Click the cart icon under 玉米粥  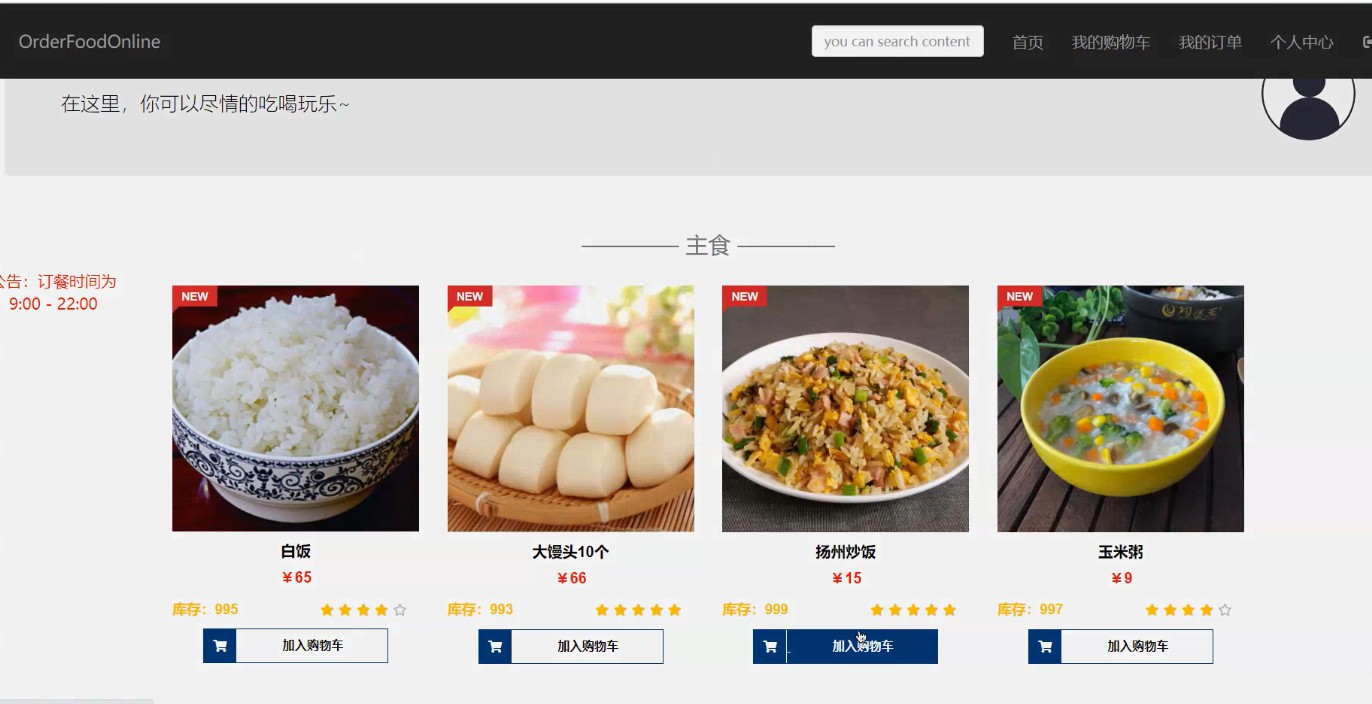1045,646
